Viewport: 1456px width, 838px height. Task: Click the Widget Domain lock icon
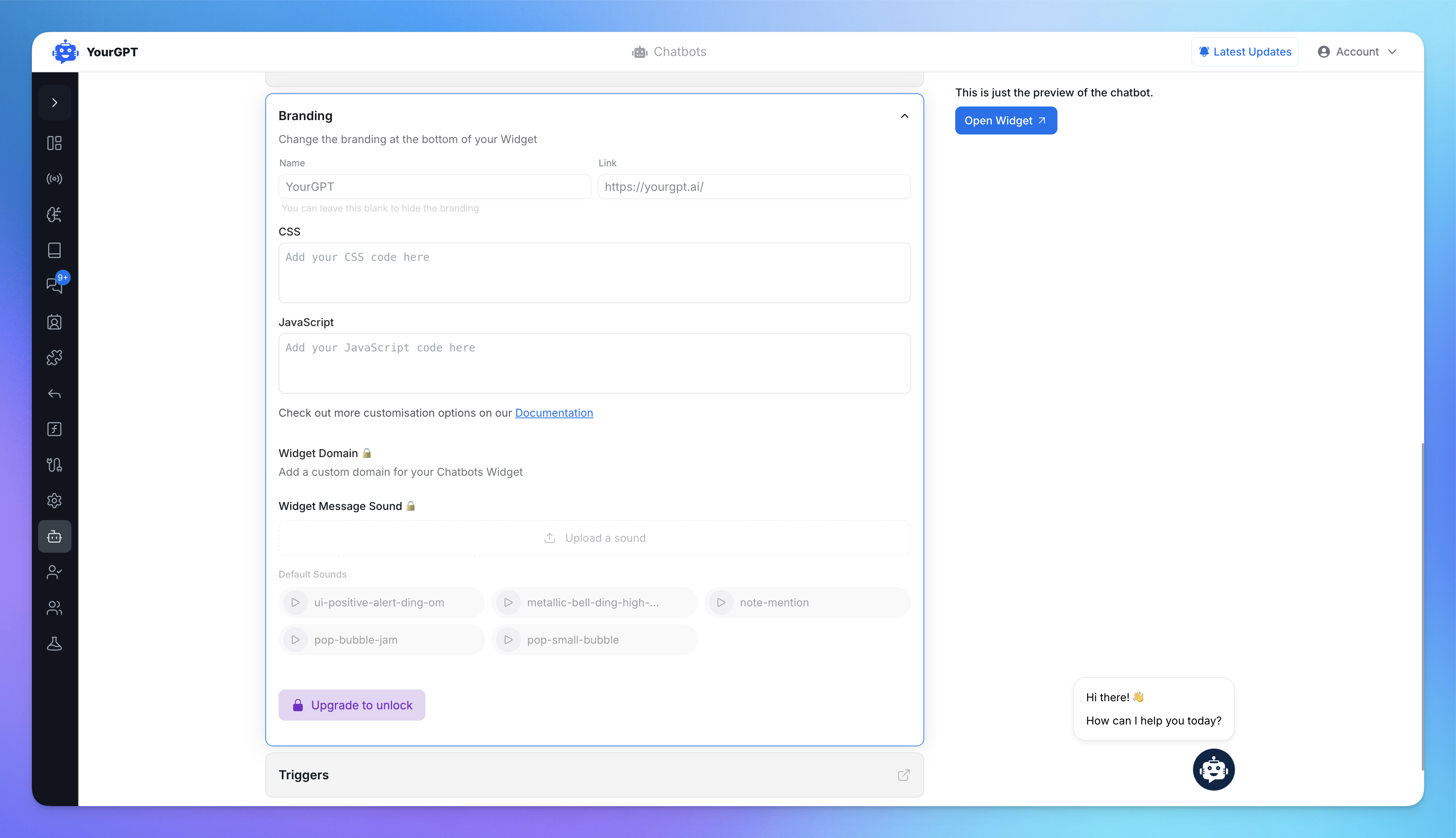(367, 453)
